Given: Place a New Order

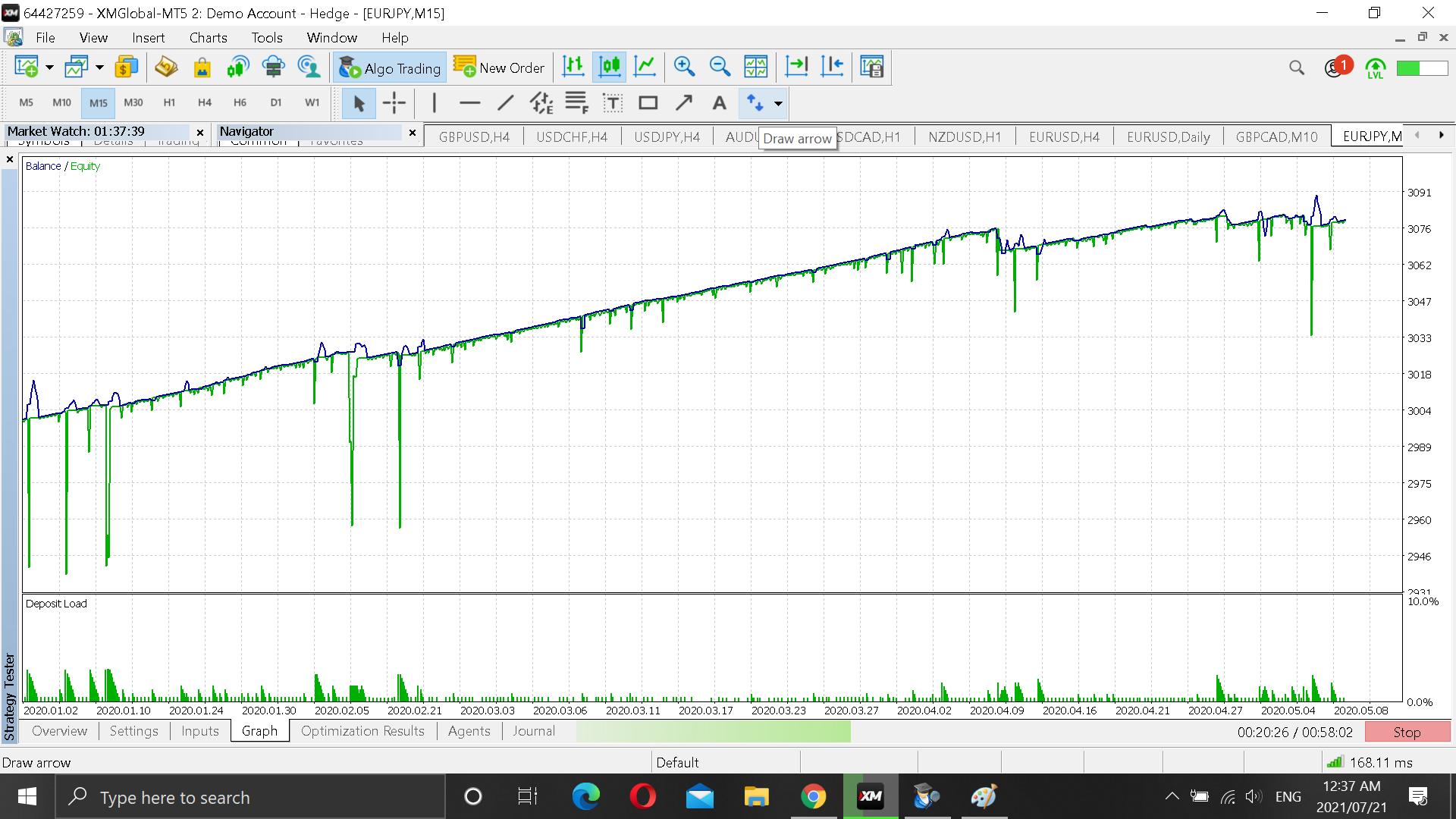Looking at the screenshot, I should pos(500,67).
